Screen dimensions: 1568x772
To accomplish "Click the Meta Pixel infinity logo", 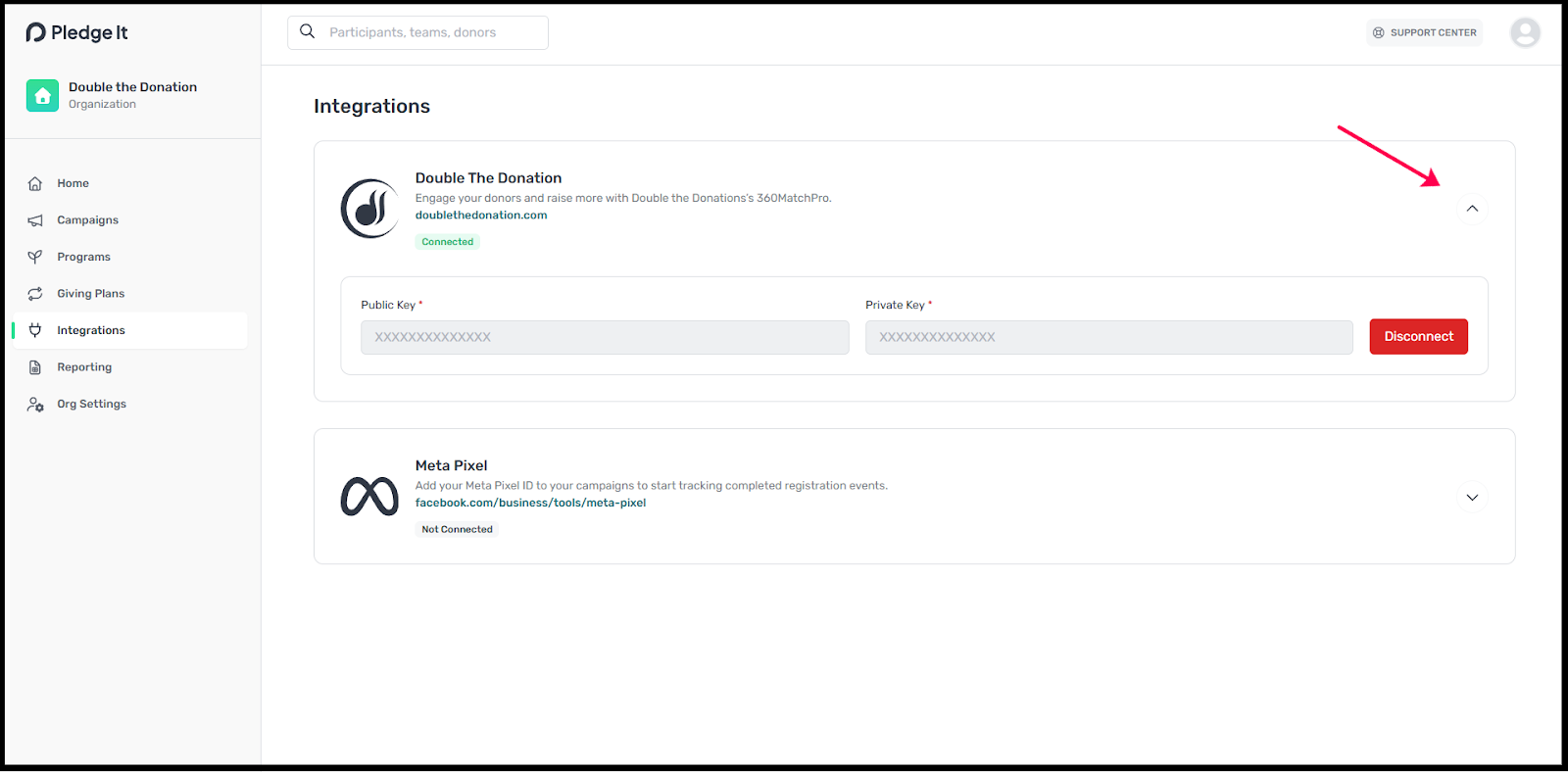I will tap(369, 497).
